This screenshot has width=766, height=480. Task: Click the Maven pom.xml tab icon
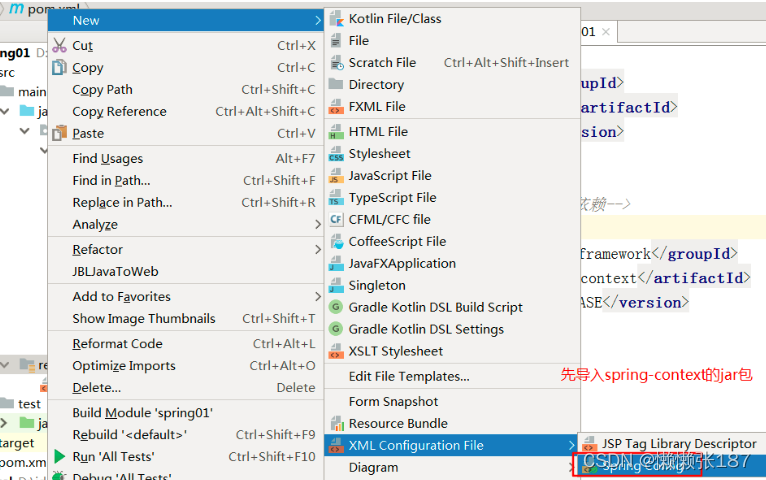(17, 8)
